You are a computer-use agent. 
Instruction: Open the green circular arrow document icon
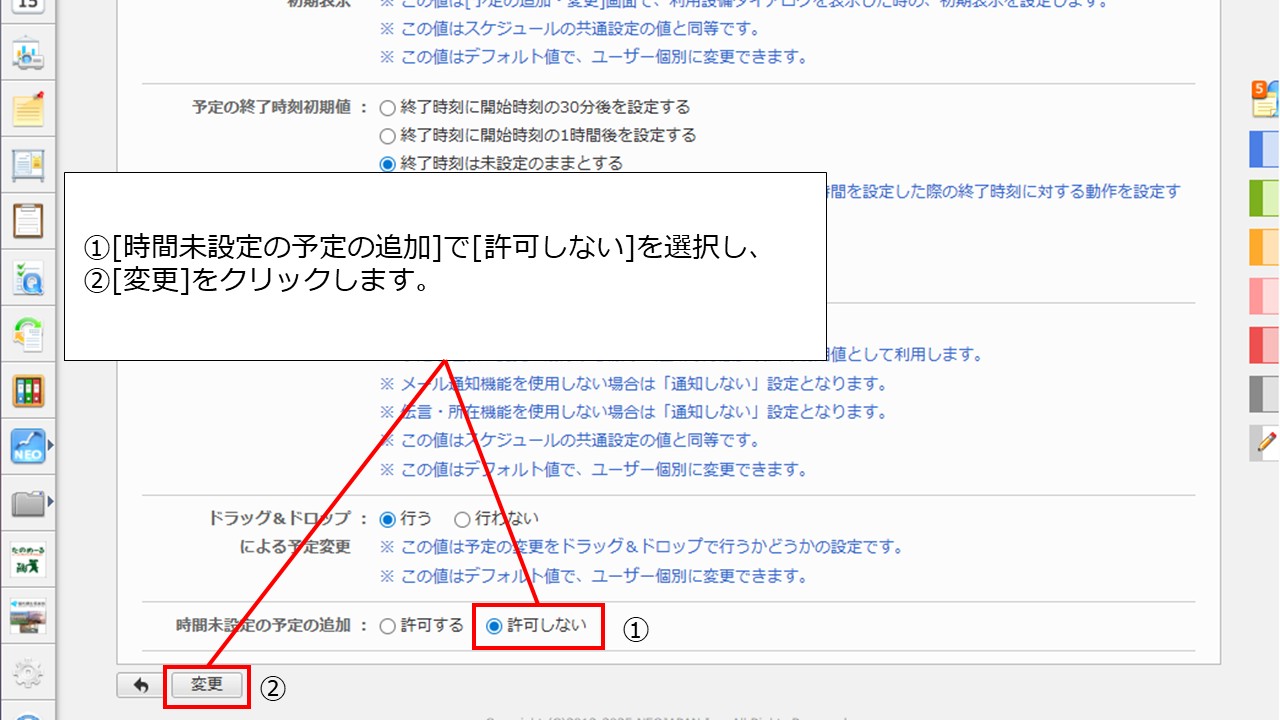pos(28,333)
